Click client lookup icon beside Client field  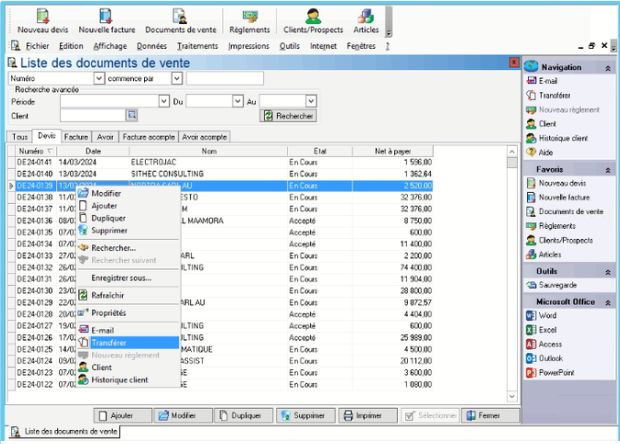pos(132,115)
